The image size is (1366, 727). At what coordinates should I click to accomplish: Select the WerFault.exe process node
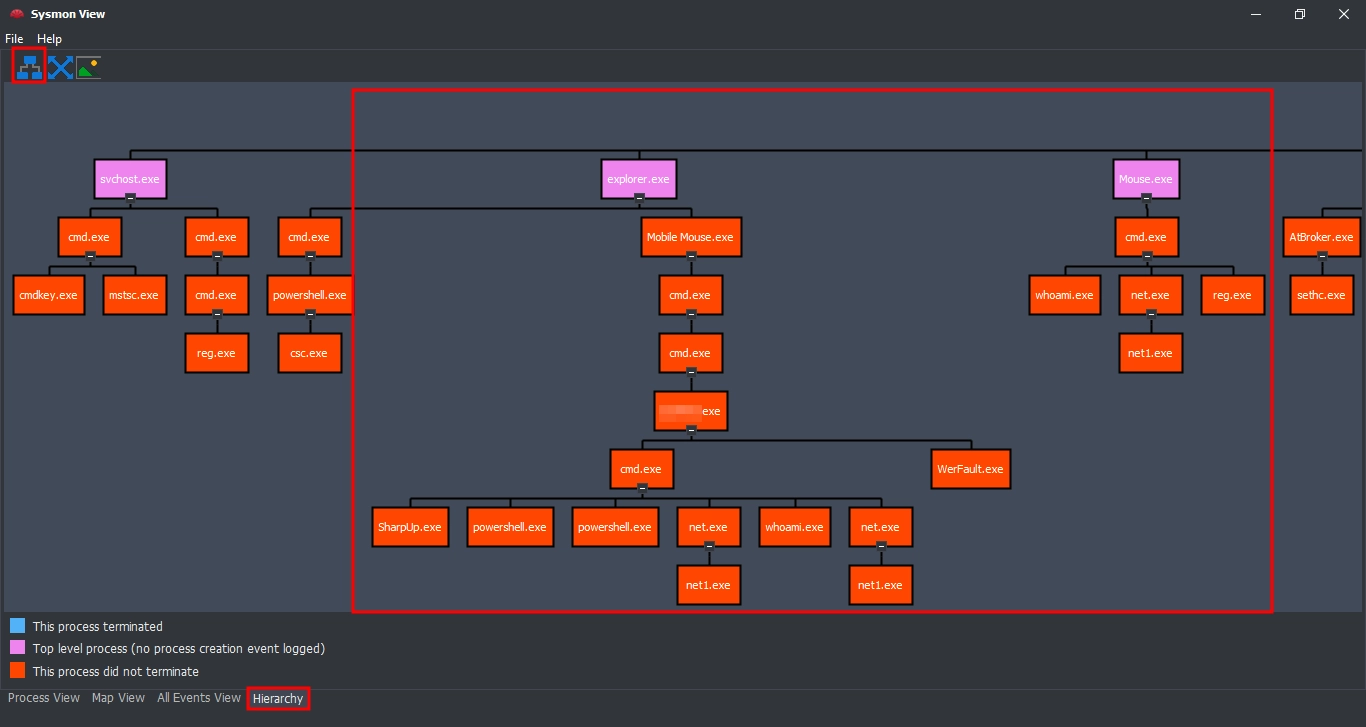pyautogui.click(x=969, y=469)
